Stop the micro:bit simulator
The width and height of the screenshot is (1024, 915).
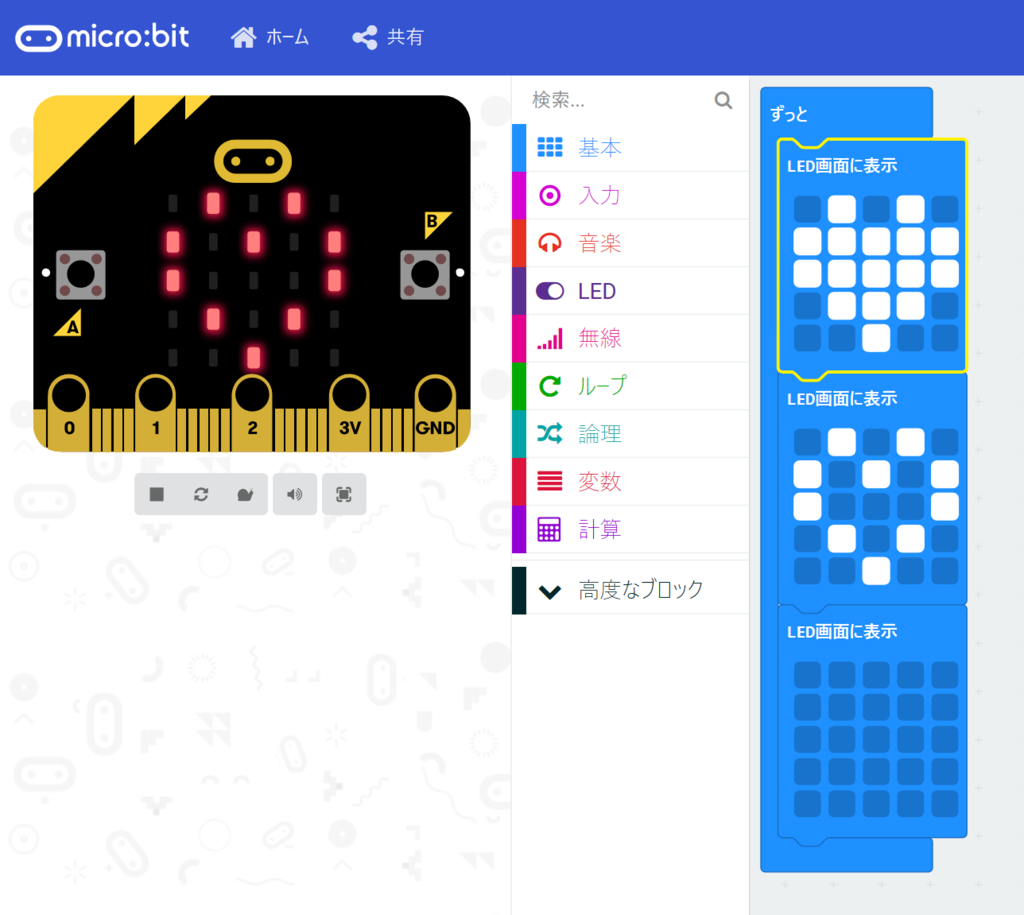coord(157,494)
